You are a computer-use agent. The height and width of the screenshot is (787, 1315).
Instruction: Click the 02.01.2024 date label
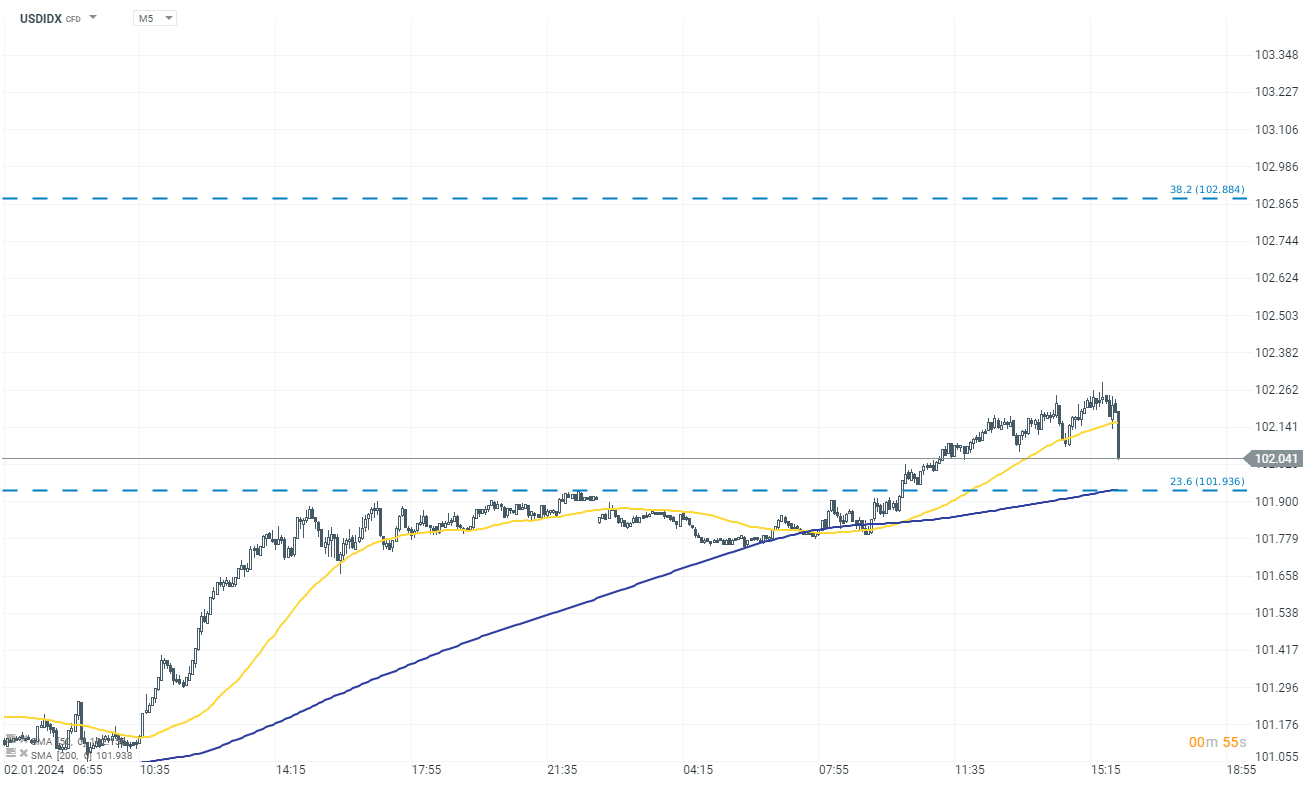[35, 770]
